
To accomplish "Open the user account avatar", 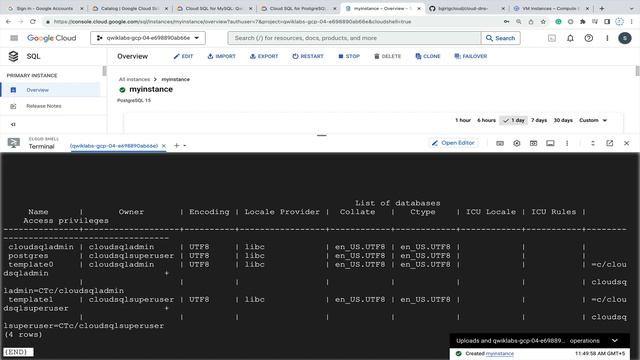I will click(x=624, y=38).
